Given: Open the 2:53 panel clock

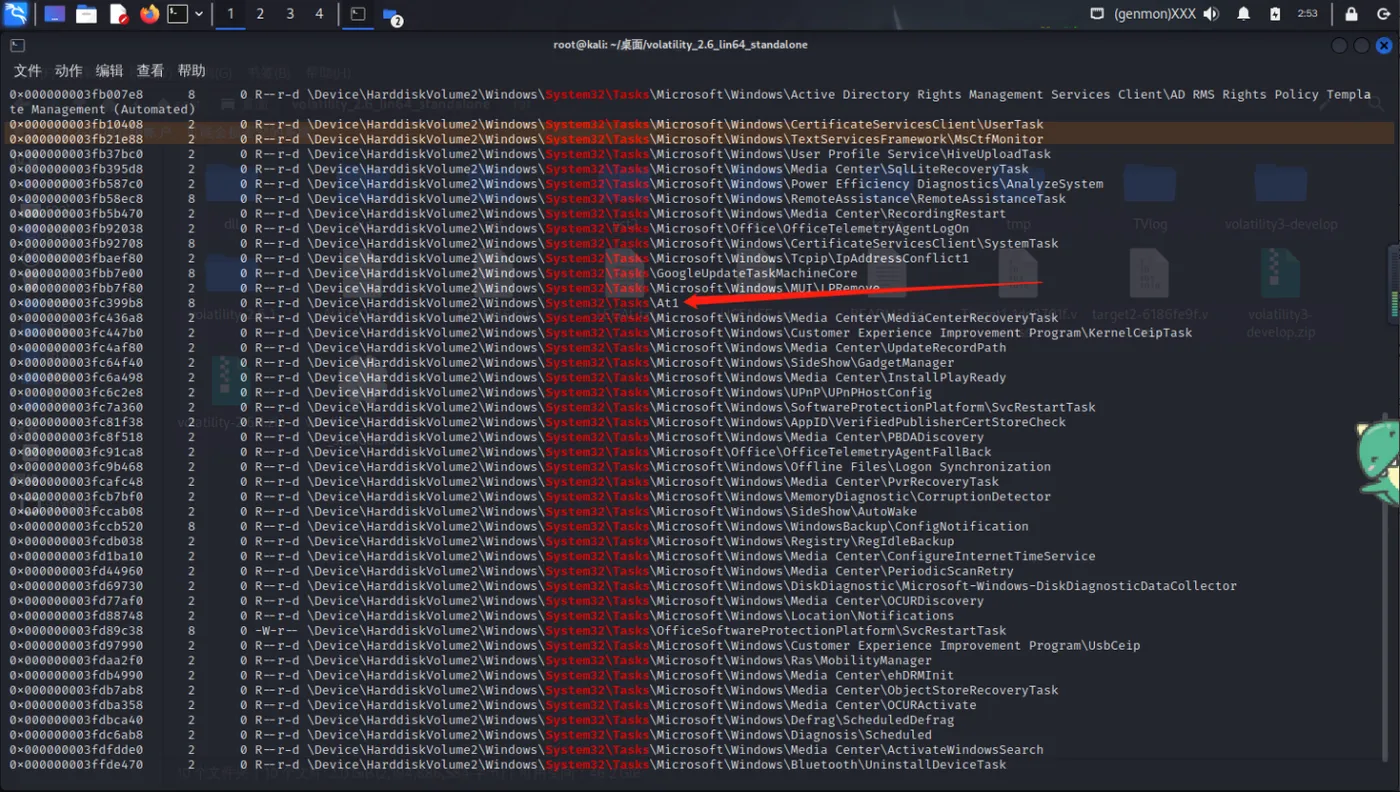Looking at the screenshot, I should coord(1307,14).
